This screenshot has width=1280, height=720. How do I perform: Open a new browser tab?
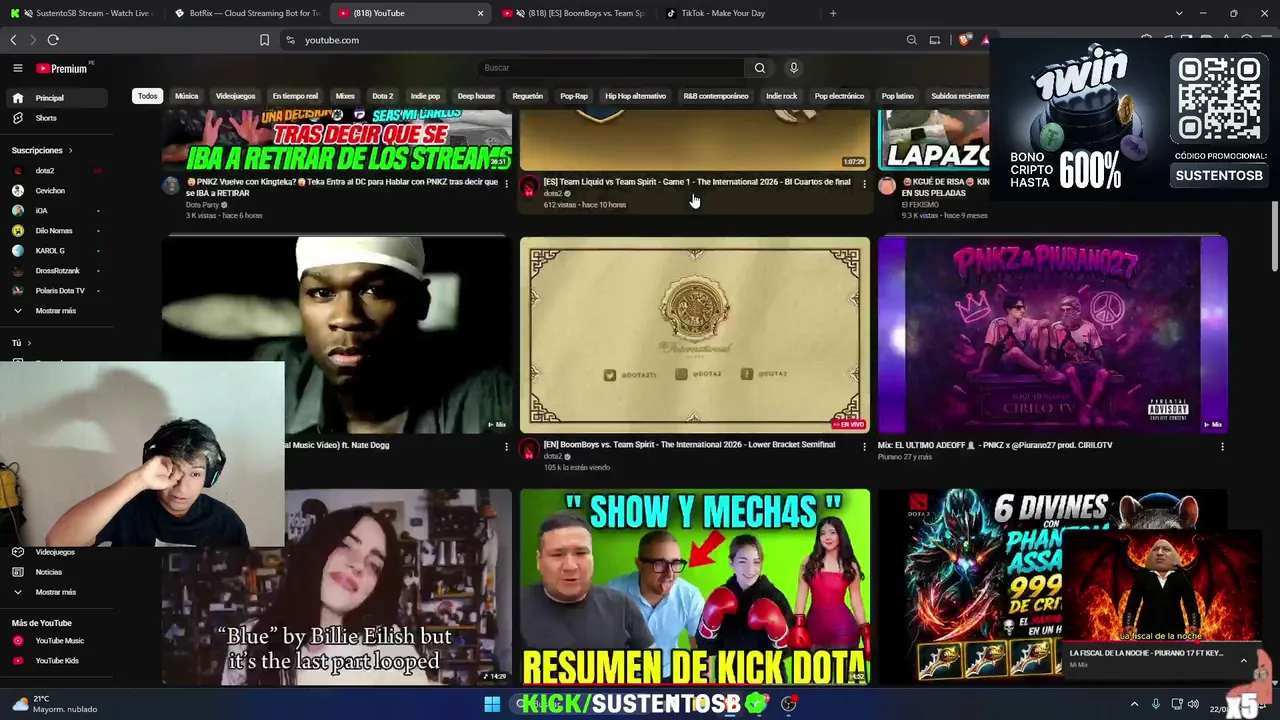(x=833, y=13)
